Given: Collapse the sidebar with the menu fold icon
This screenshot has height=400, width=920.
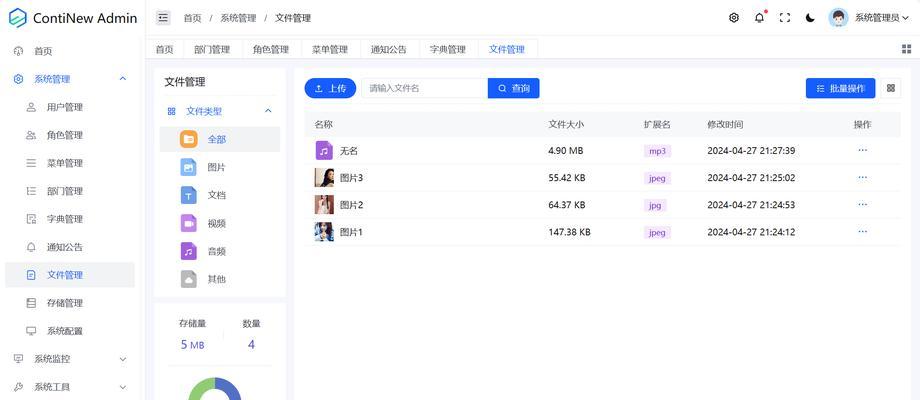Looking at the screenshot, I should (163, 18).
